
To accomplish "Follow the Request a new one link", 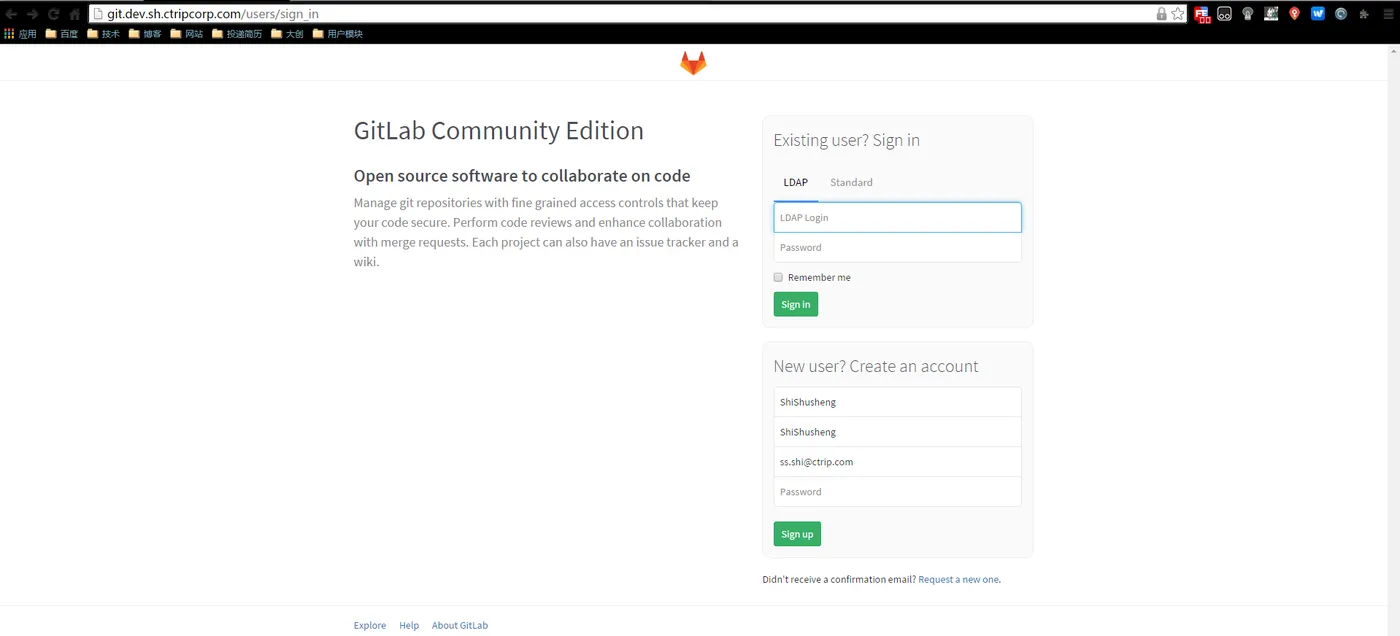I will [958, 580].
